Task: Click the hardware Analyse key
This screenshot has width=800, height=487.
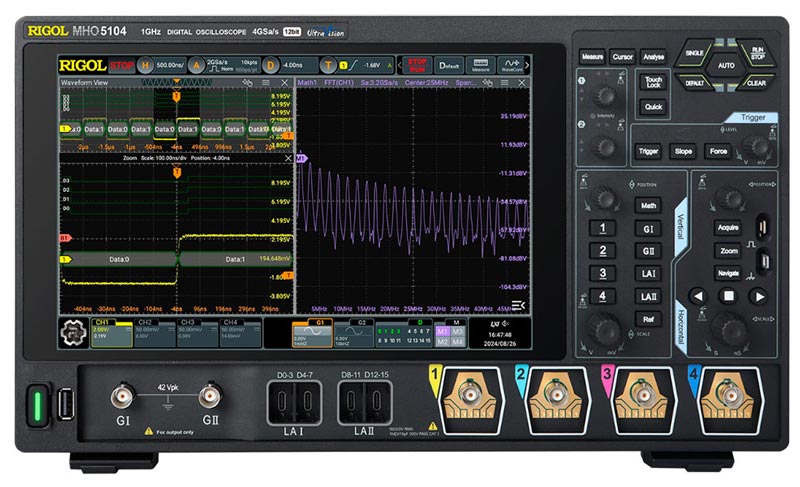Action: [654, 57]
